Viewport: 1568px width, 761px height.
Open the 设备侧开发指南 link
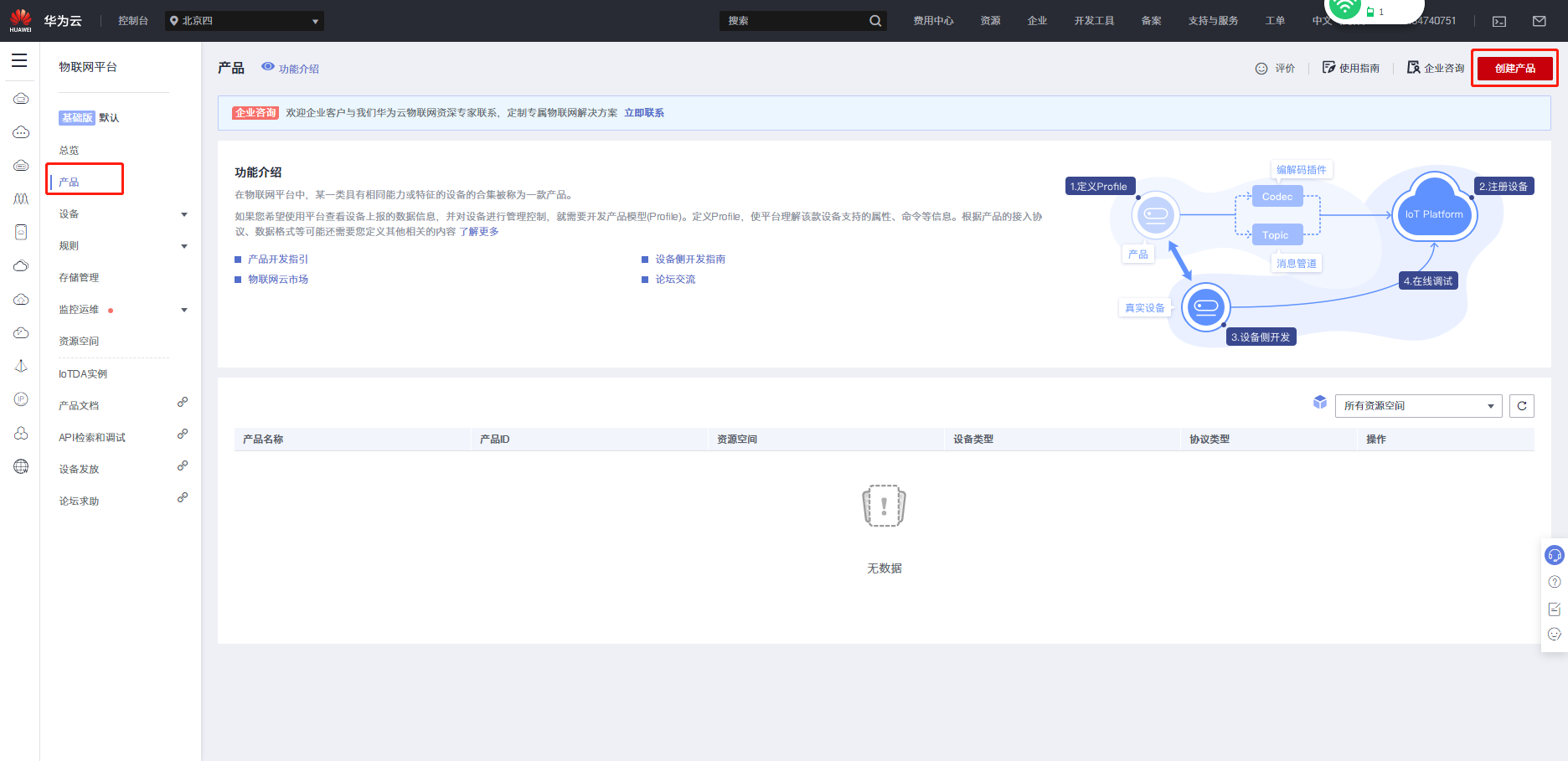click(690, 260)
